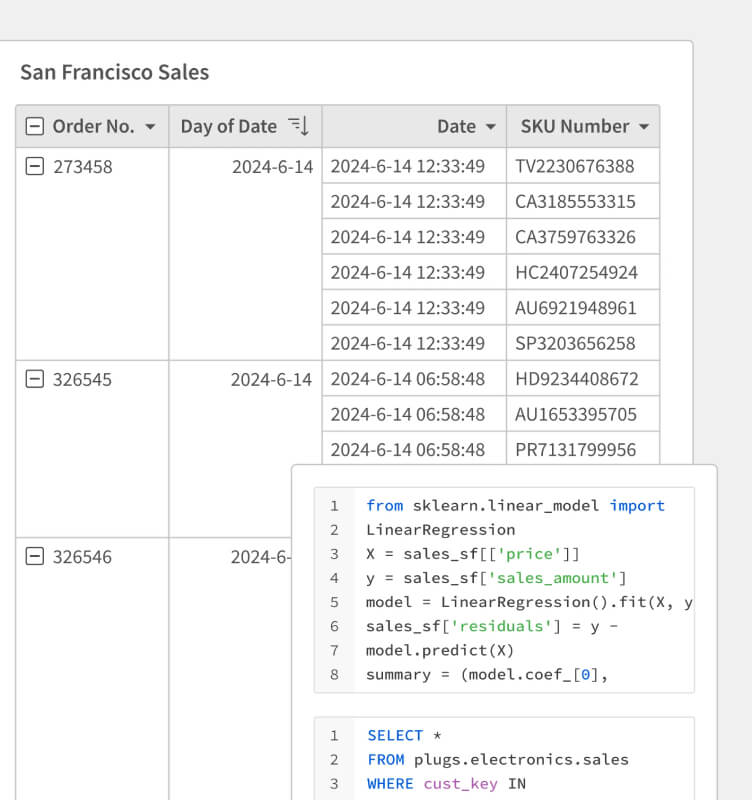
Task: Collapse order 326545 group
Action: click(35, 379)
